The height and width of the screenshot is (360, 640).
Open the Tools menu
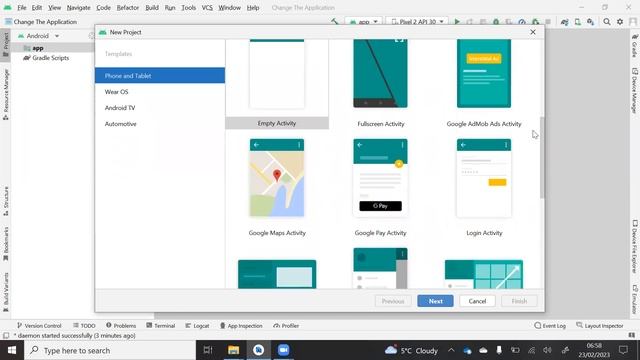pyautogui.click(x=188, y=7)
